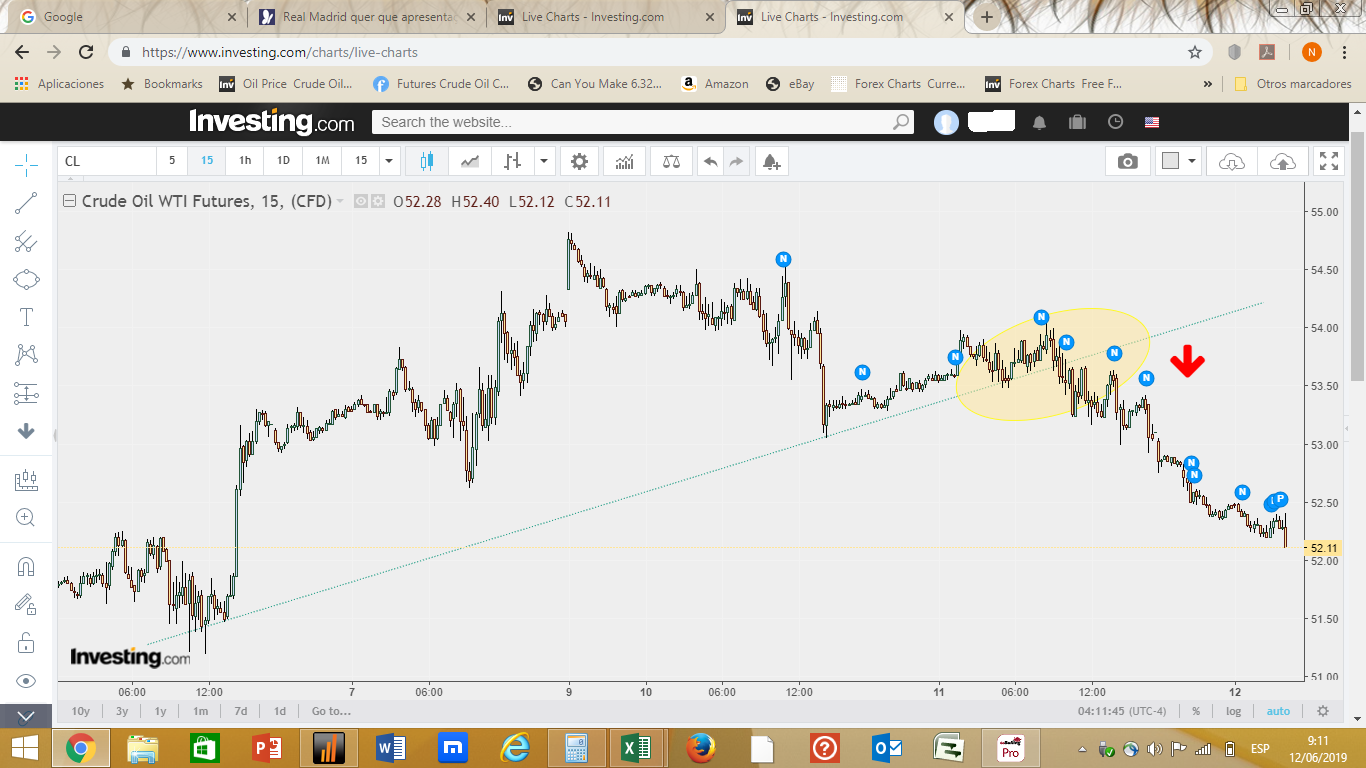The height and width of the screenshot is (768, 1366).
Task: Toggle lock all drawing tools
Action: pos(26,642)
